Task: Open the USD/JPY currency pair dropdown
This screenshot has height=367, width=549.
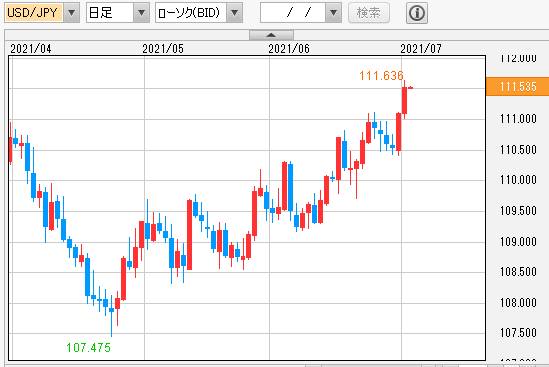Action: point(72,13)
